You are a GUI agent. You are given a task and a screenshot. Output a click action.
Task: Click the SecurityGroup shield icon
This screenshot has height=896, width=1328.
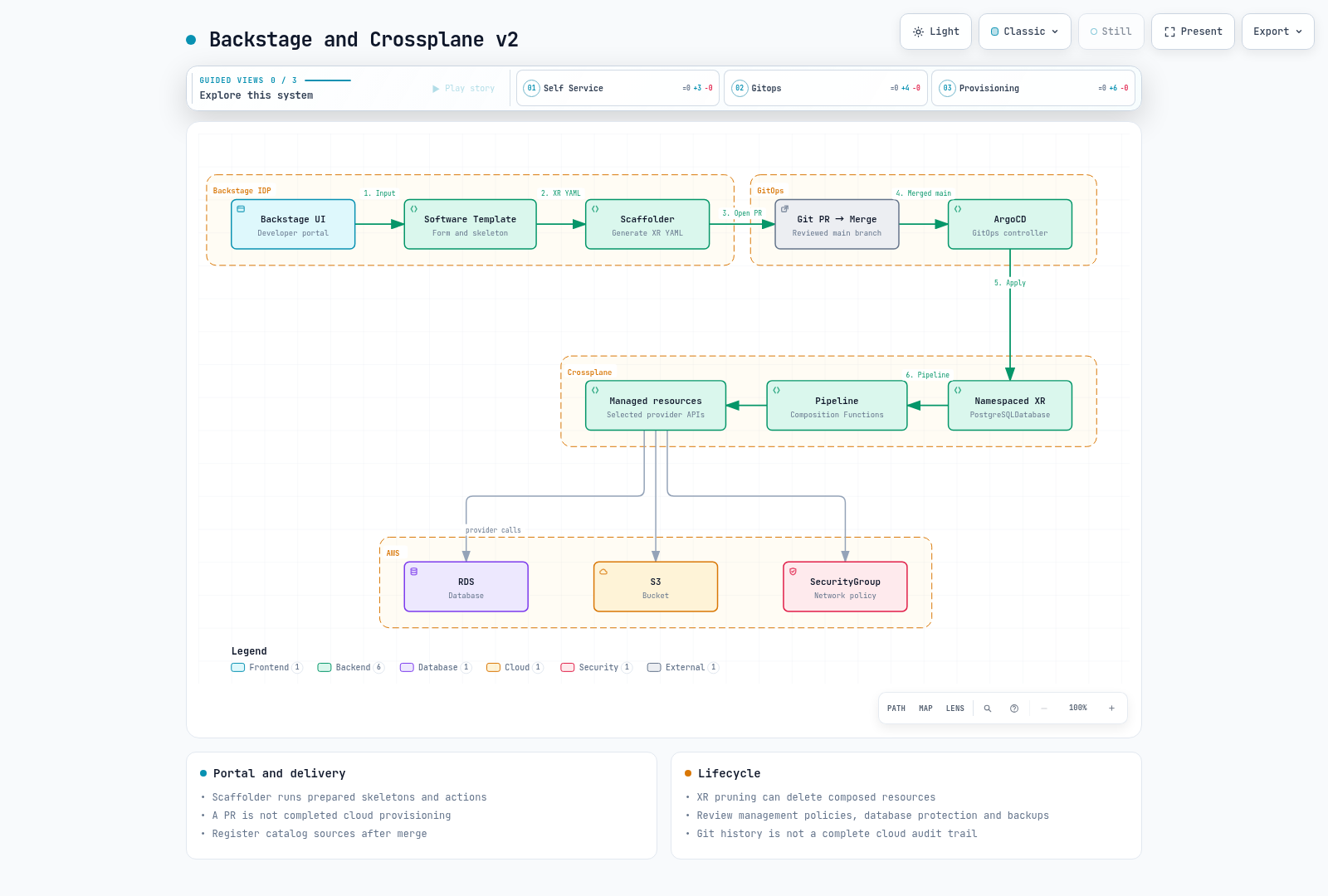coord(793,572)
